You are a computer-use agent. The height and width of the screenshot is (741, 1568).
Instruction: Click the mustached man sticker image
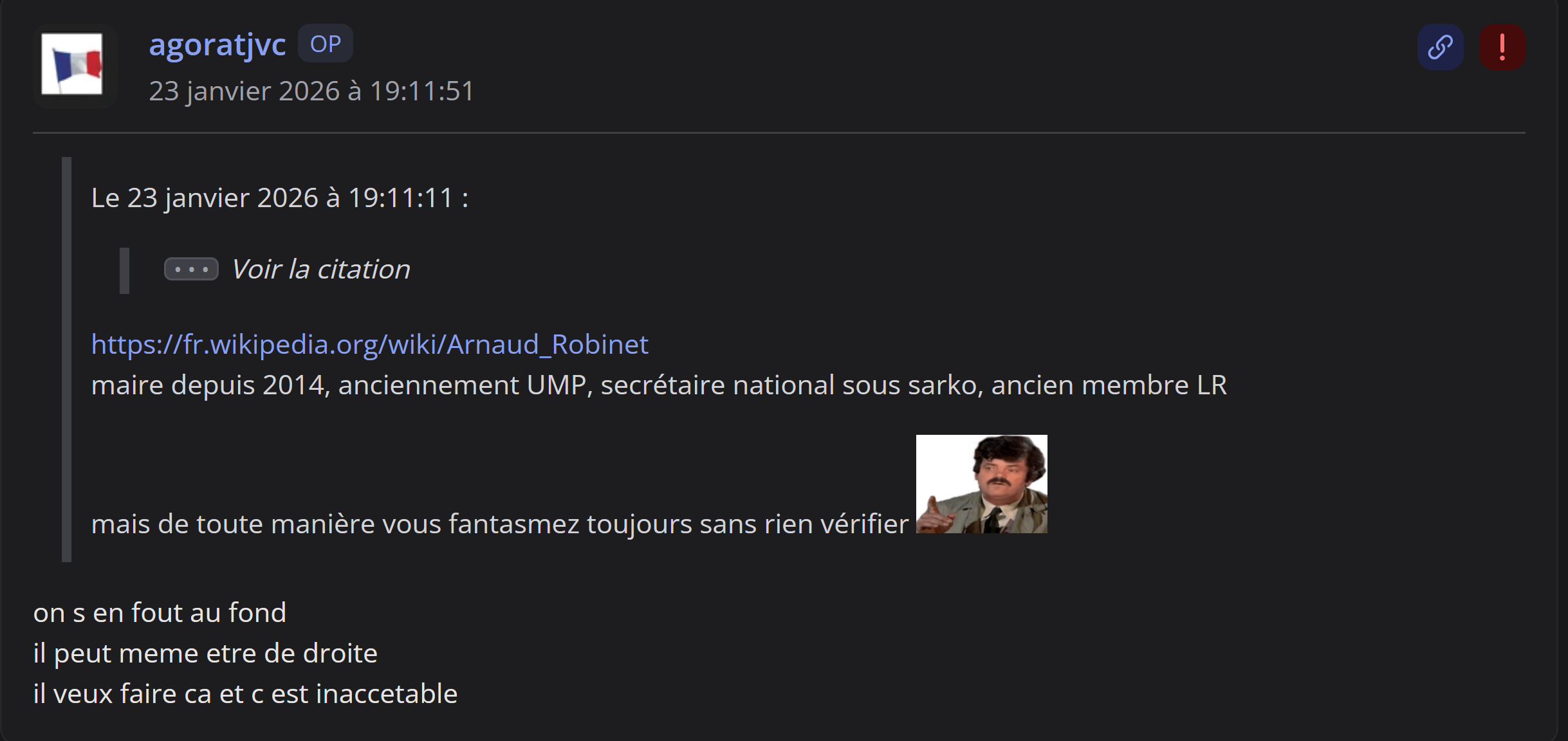coord(981,484)
